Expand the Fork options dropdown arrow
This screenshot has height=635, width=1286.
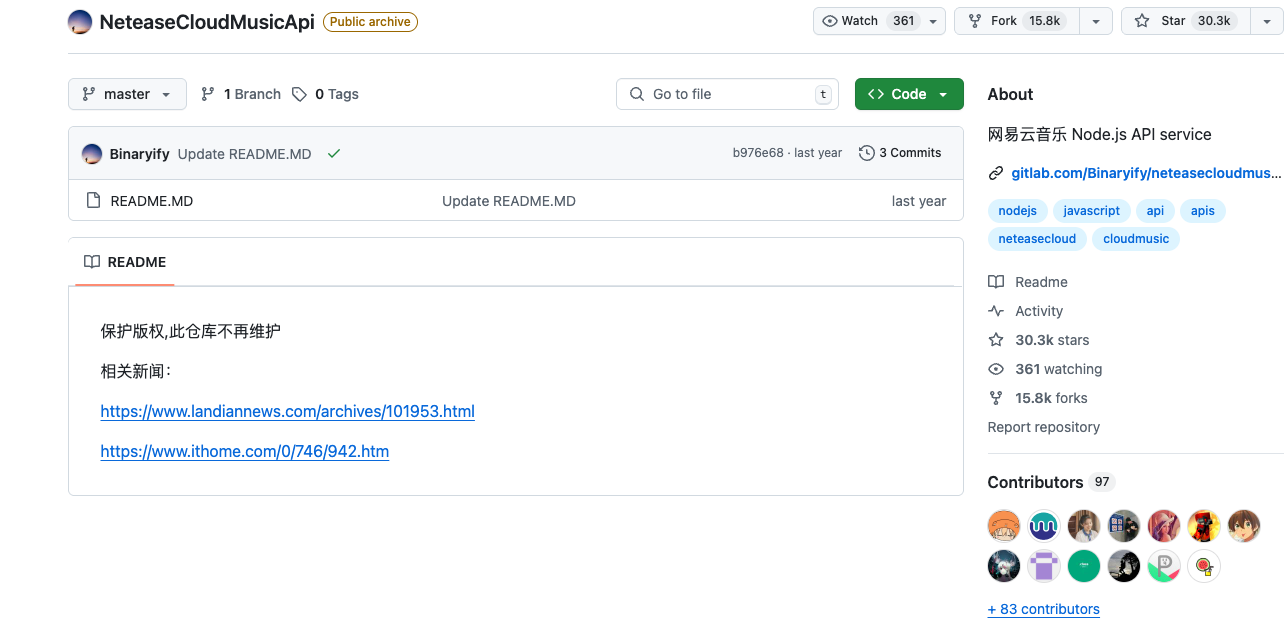click(1096, 21)
